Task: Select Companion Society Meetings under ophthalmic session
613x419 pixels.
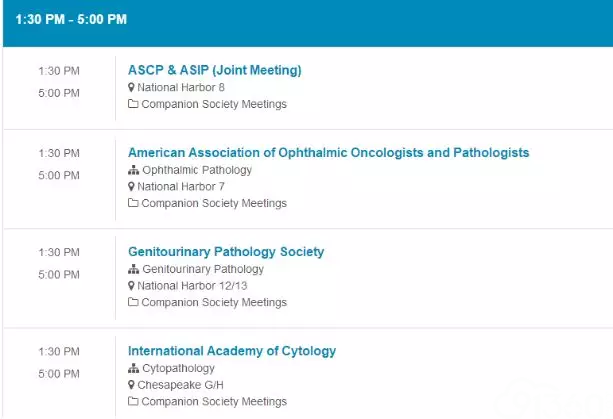Action: click(x=214, y=203)
